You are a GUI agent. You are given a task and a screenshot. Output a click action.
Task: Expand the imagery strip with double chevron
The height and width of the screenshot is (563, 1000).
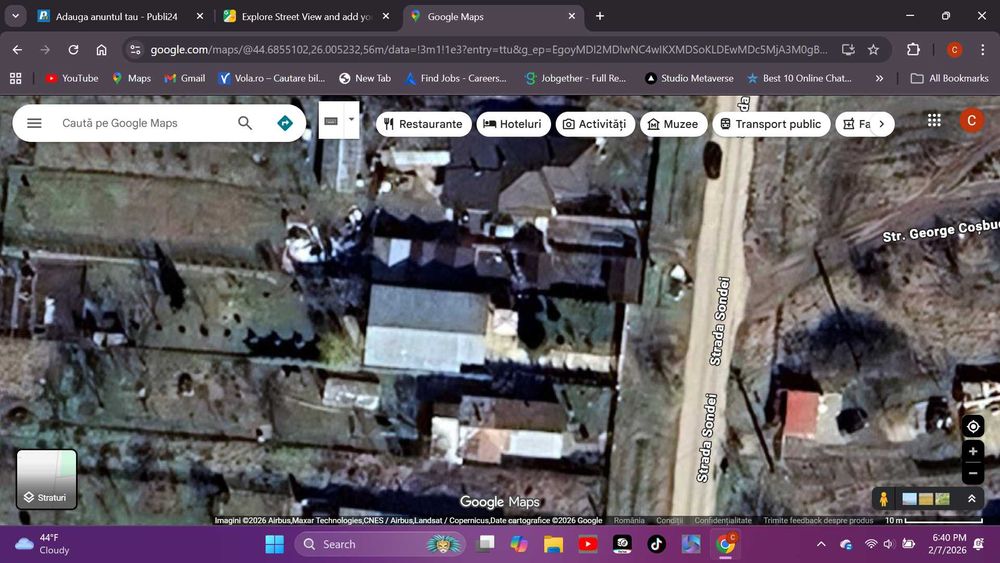point(971,499)
